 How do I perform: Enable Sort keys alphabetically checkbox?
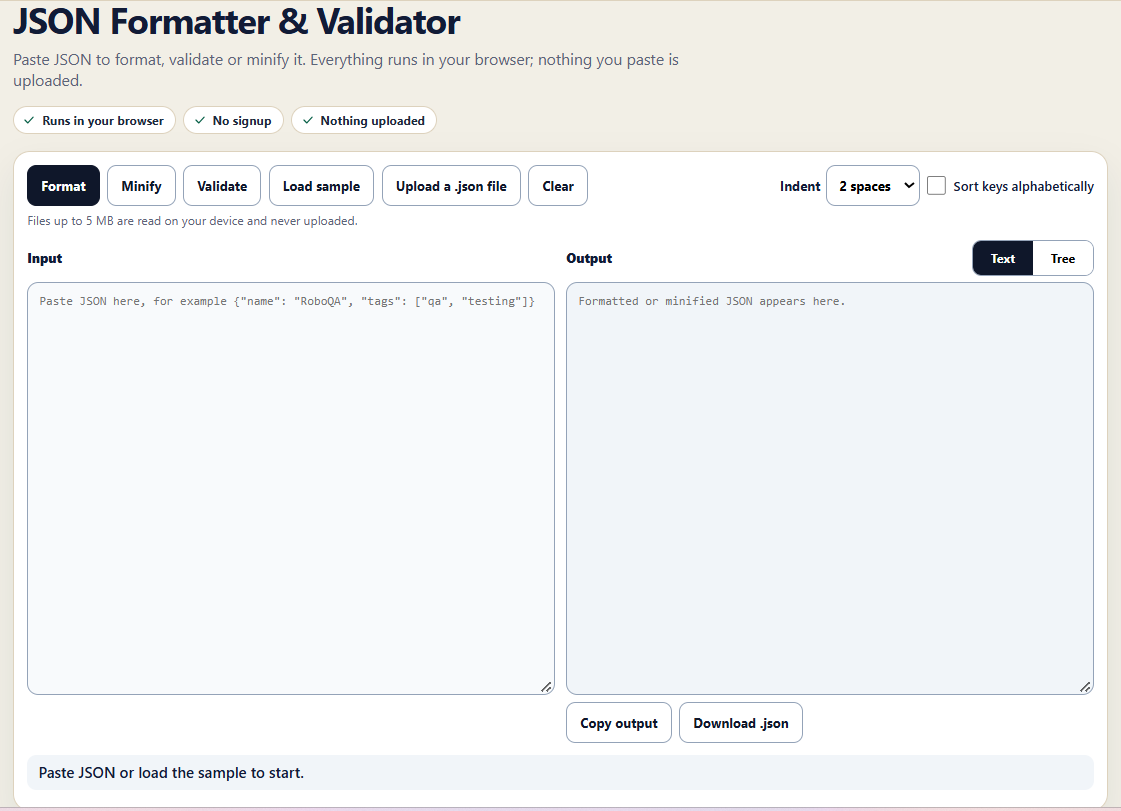coord(937,186)
